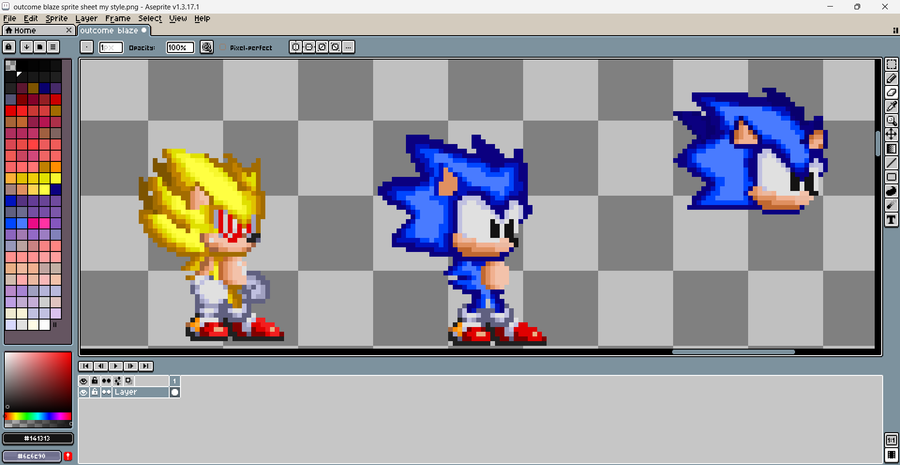Select the Line tool

pyautogui.click(x=891, y=163)
